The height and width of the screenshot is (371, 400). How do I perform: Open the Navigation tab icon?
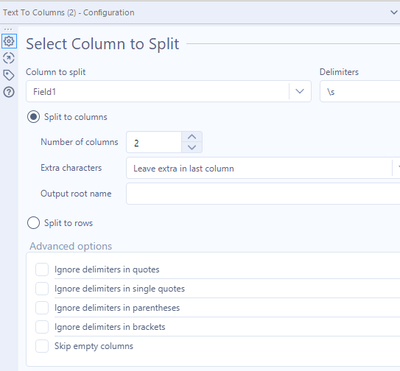click(x=9, y=58)
